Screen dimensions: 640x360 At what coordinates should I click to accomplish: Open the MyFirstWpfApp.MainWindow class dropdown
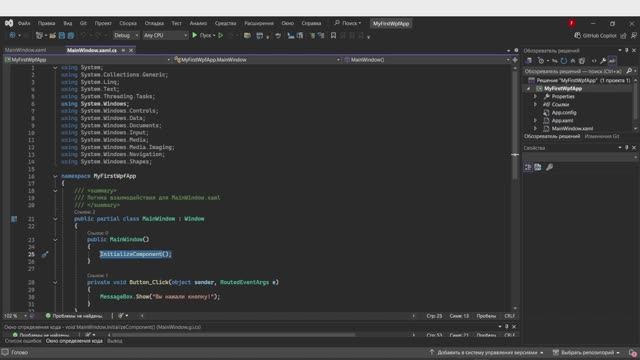pyautogui.click(x=257, y=60)
